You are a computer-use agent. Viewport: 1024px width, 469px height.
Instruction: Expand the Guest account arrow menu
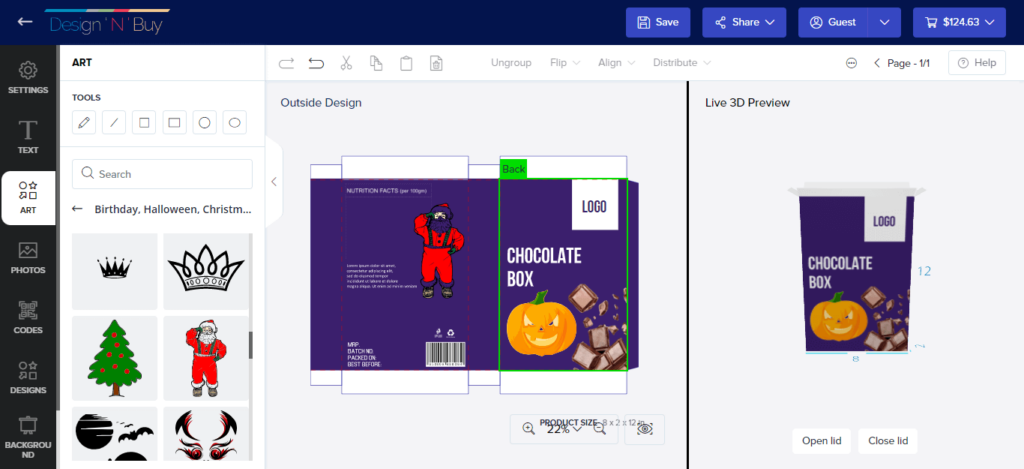[x=884, y=22]
